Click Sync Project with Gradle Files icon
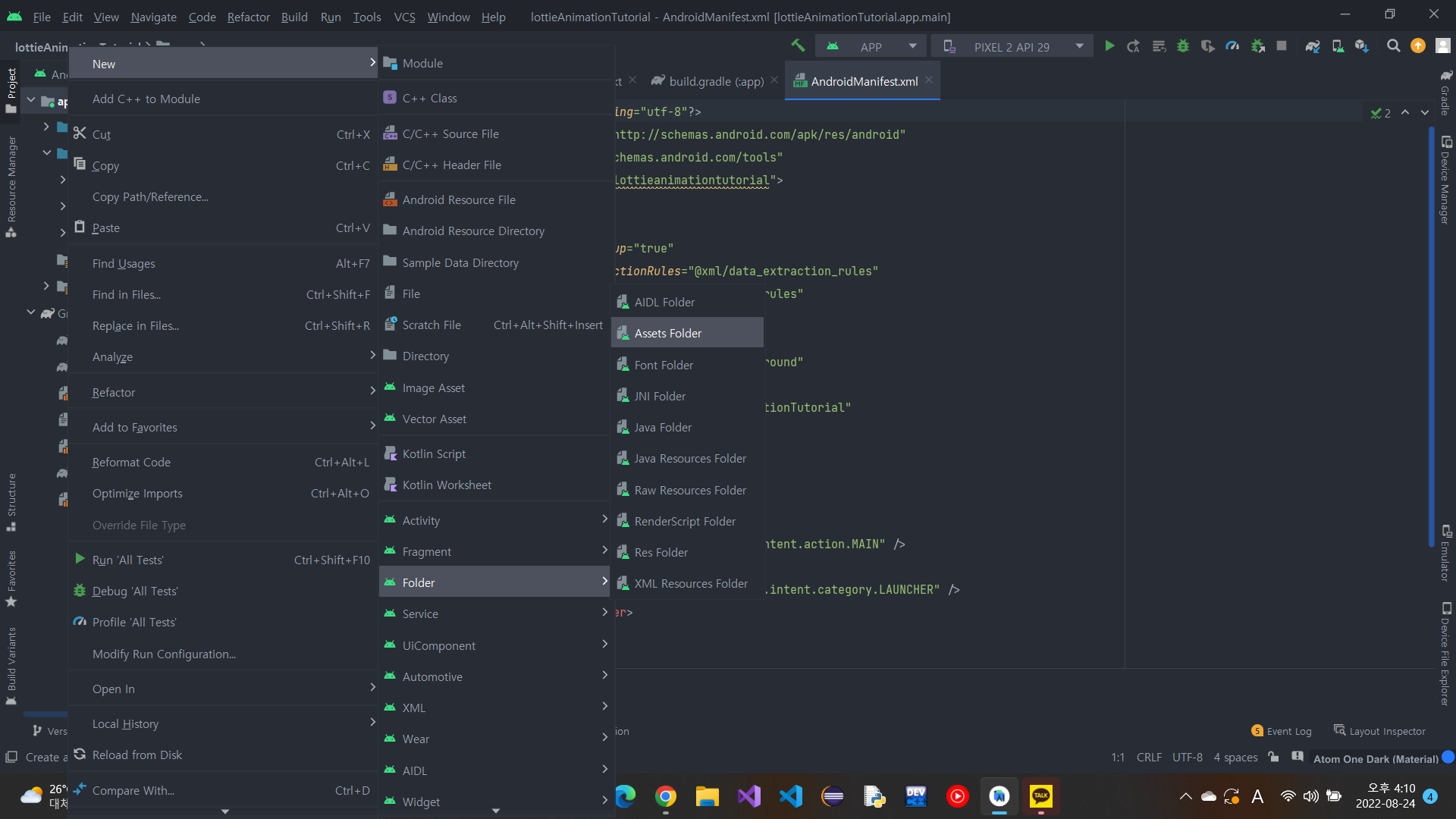Viewport: 1456px width, 819px height. coord(1313,46)
